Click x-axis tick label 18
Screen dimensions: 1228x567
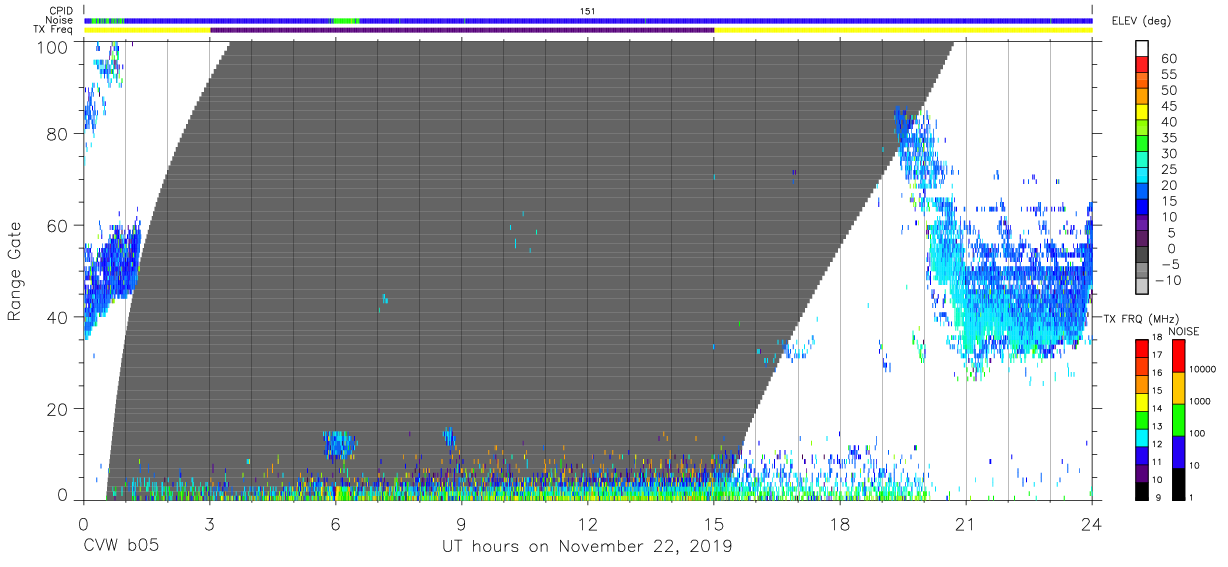click(840, 524)
